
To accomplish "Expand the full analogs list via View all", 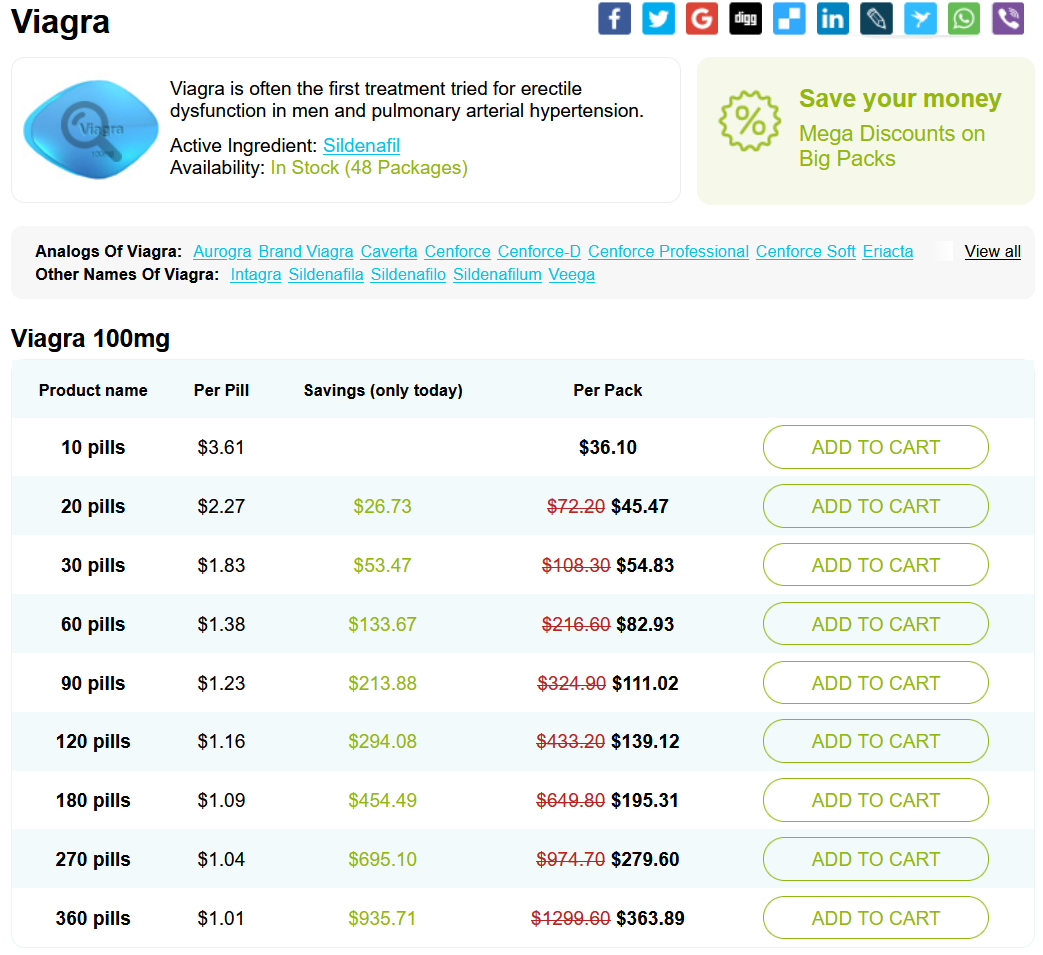I will (992, 251).
